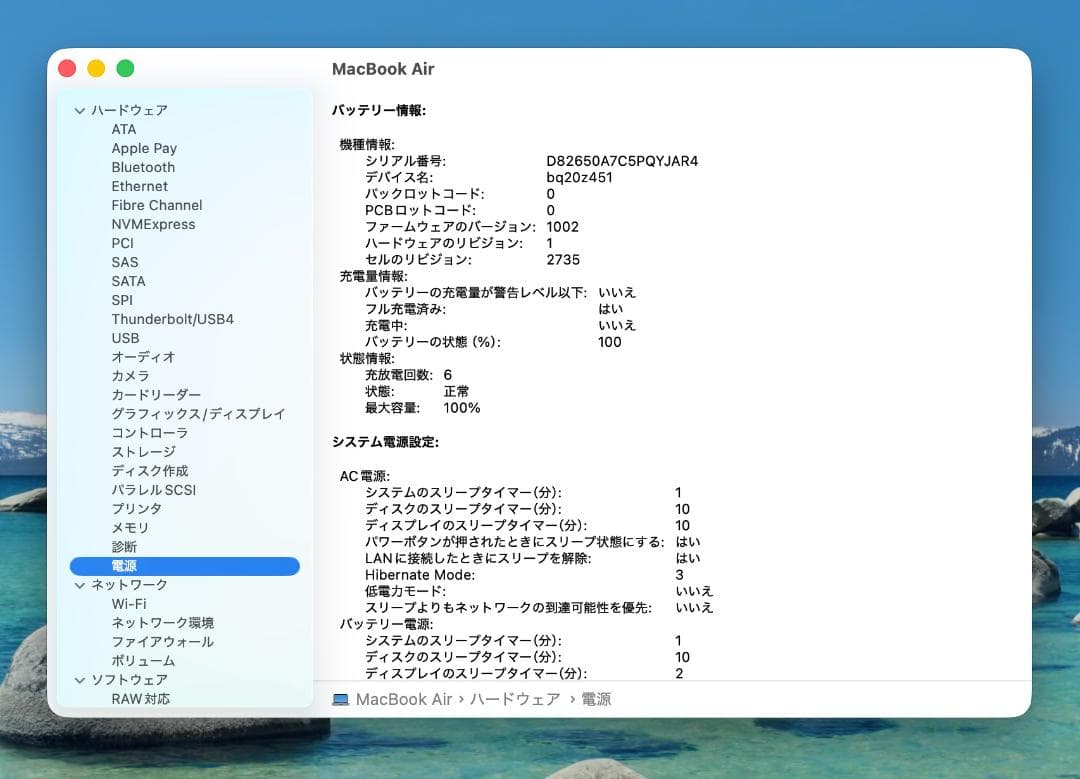Maximize the window with the green button

tap(125, 68)
